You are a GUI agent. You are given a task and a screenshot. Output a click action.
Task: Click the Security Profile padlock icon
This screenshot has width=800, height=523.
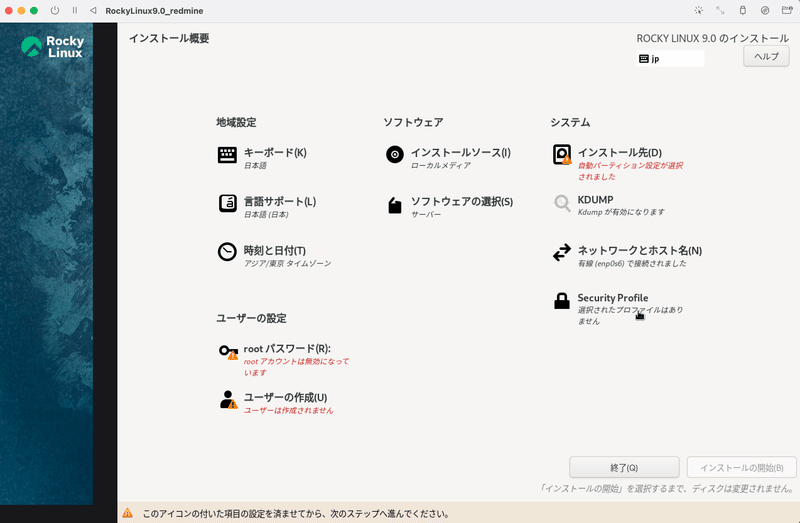click(x=562, y=301)
